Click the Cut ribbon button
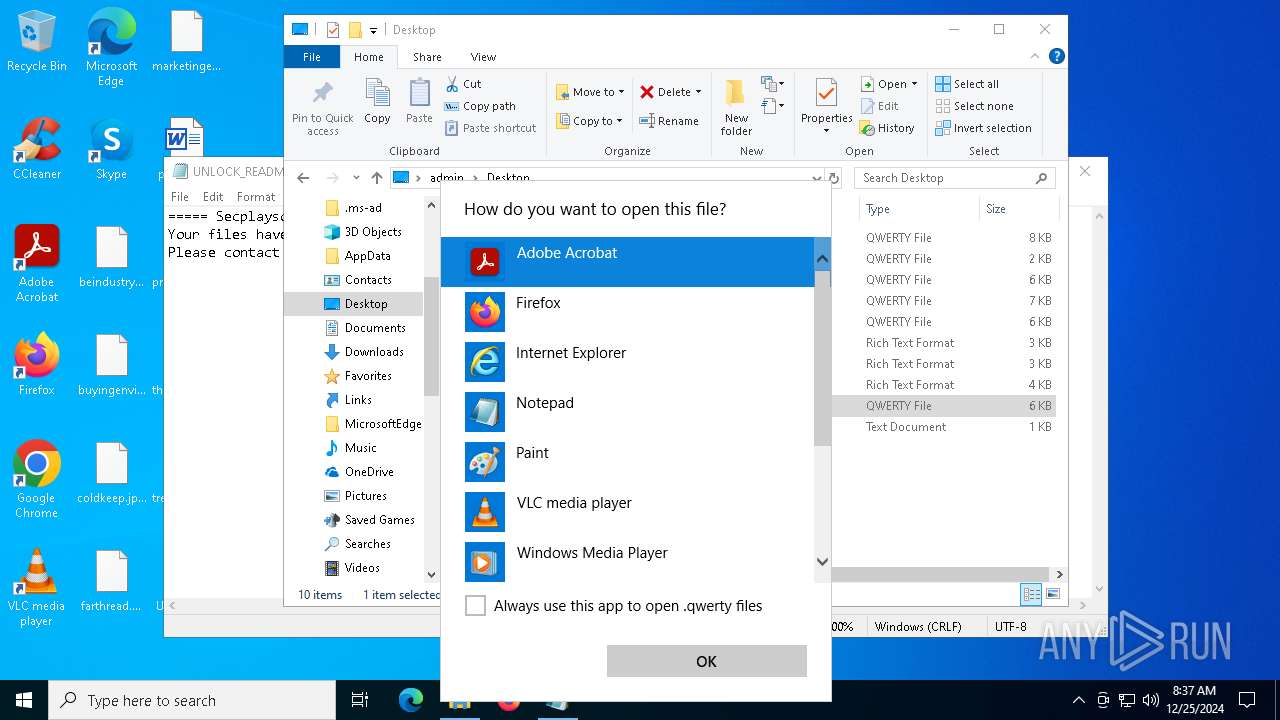 (464, 84)
